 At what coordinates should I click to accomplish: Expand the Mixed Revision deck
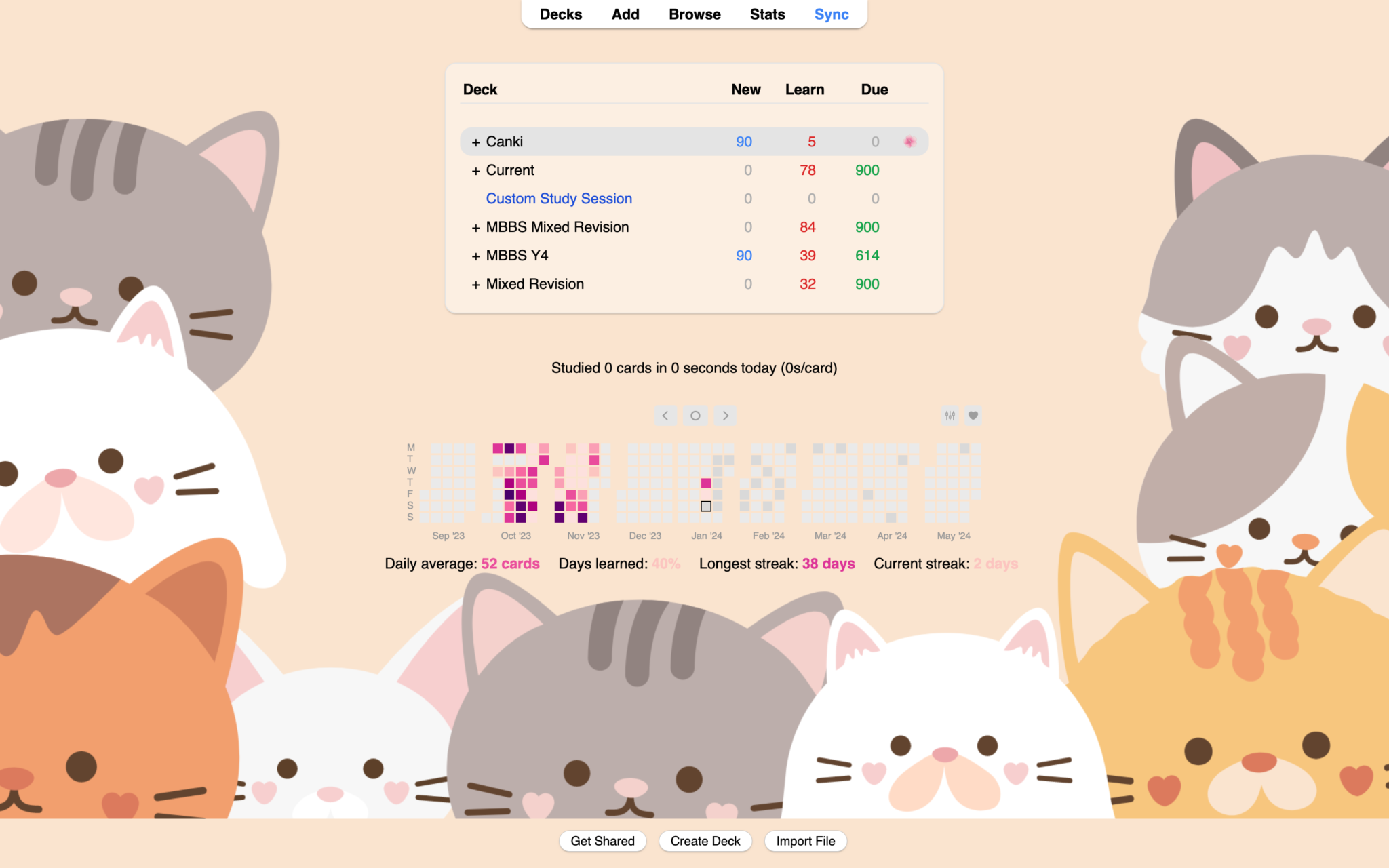pyautogui.click(x=475, y=284)
